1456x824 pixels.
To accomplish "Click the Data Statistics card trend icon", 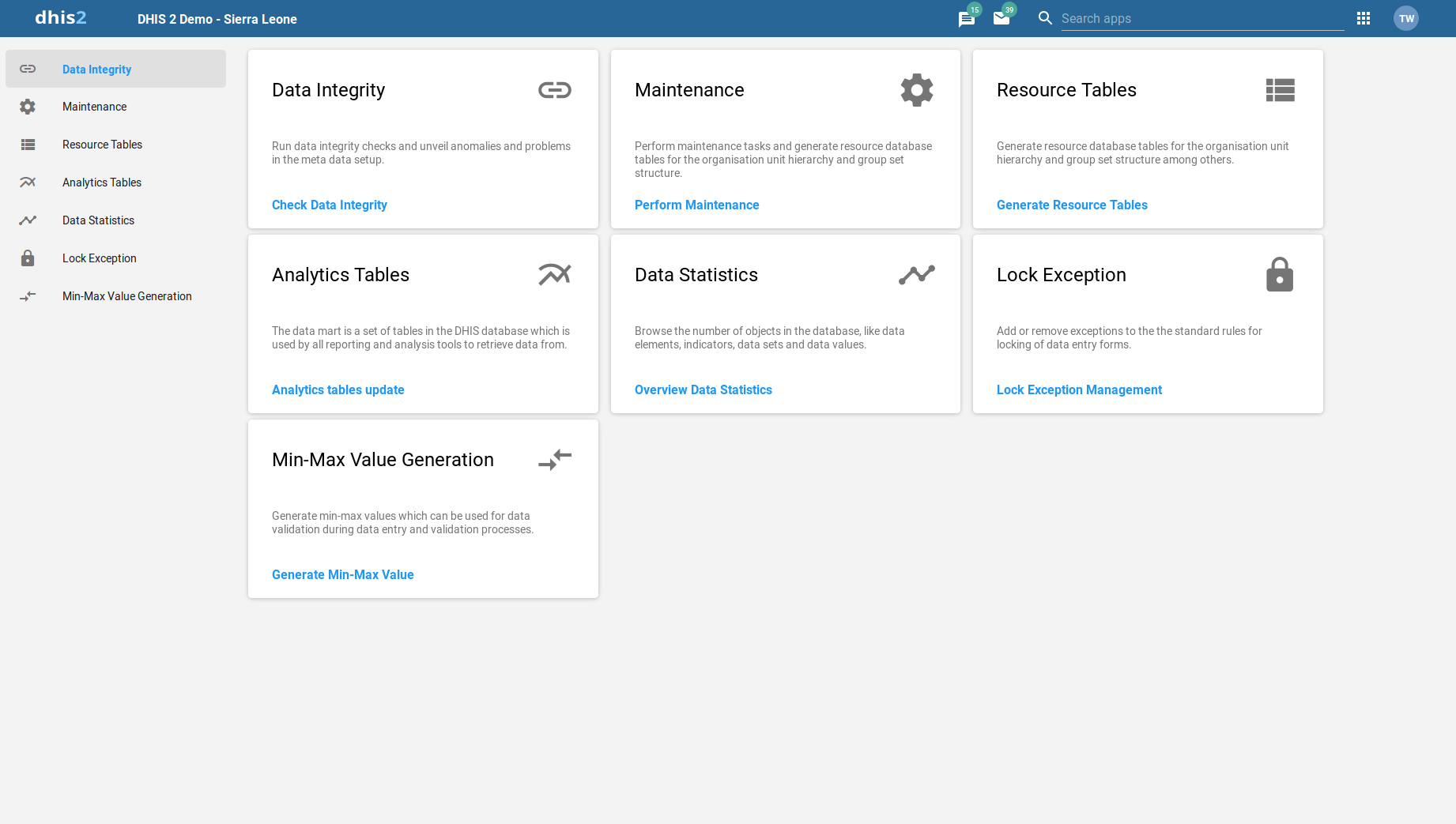I will pos(917,275).
